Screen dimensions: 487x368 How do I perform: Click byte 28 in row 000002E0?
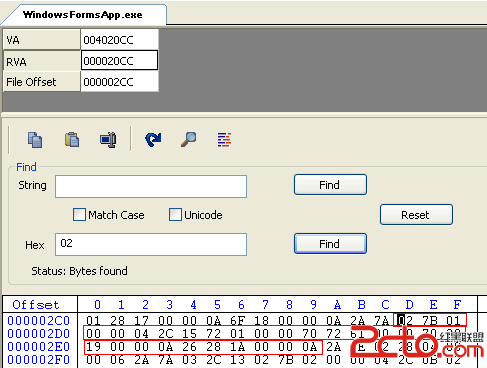[213, 347]
